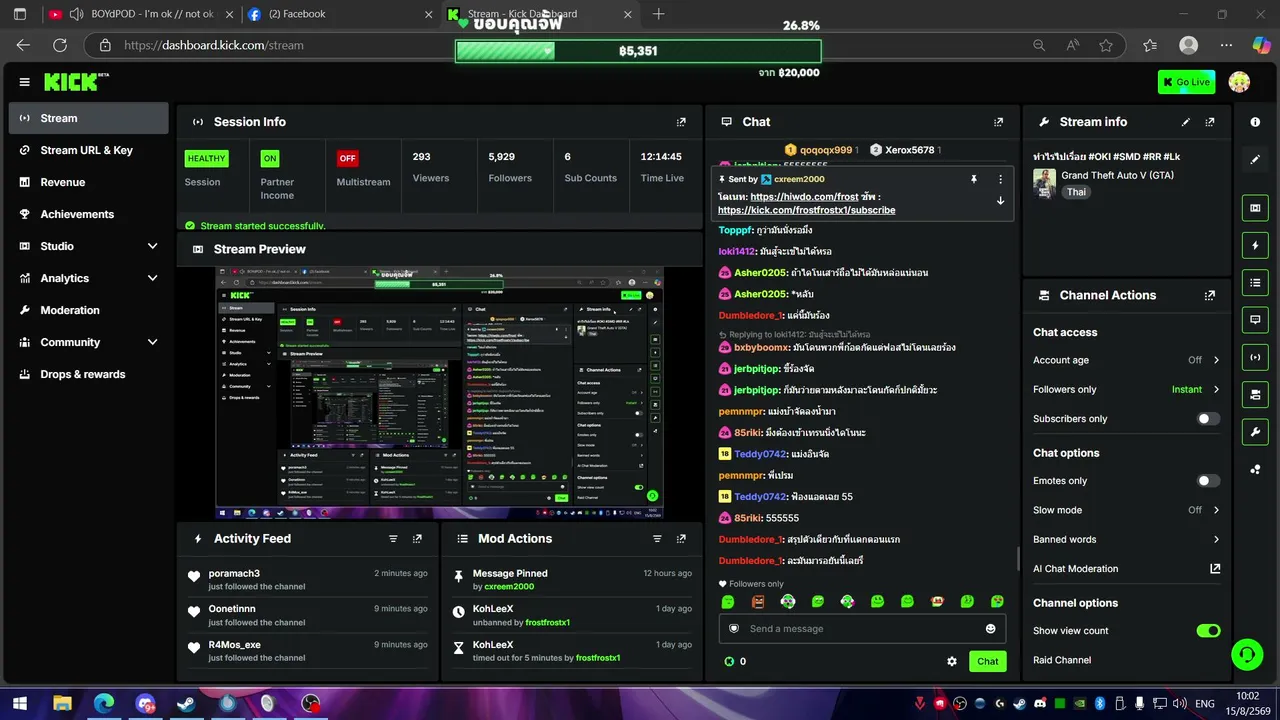1280x720 pixels.
Task: Expand the Studio menu chevron
Action: [x=152, y=246]
